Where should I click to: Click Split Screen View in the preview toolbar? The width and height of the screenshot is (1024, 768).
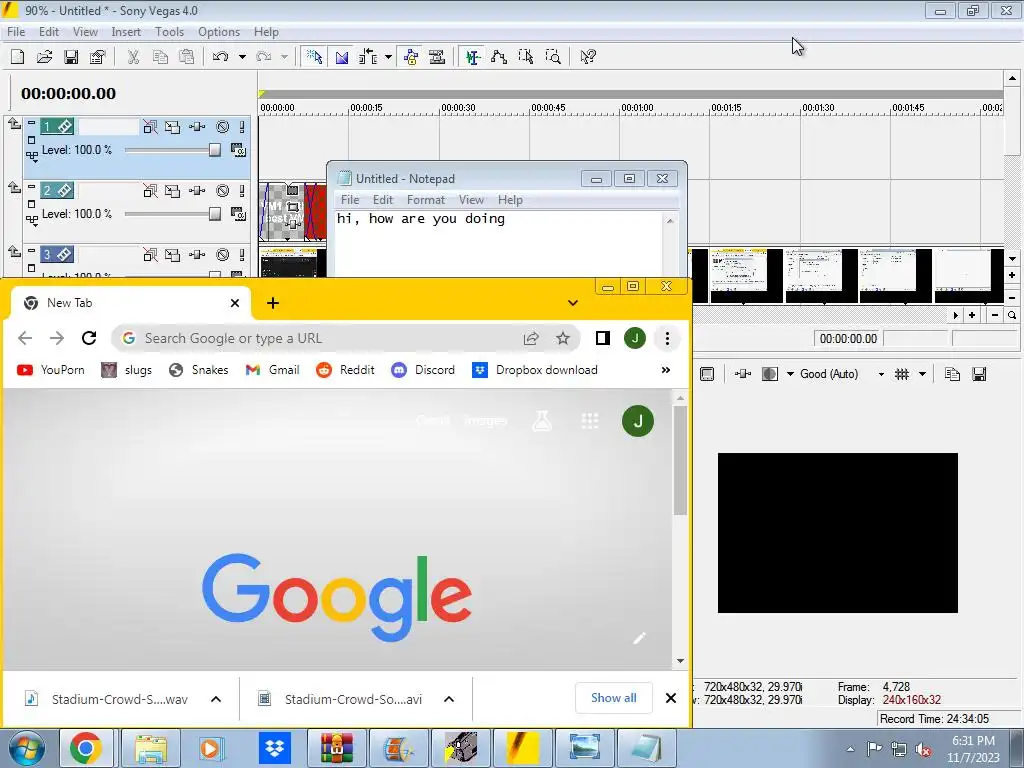771,374
